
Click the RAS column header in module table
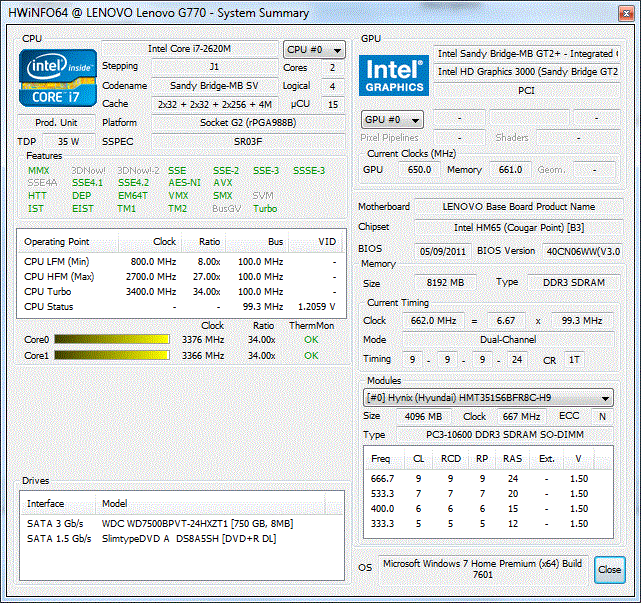click(x=512, y=459)
